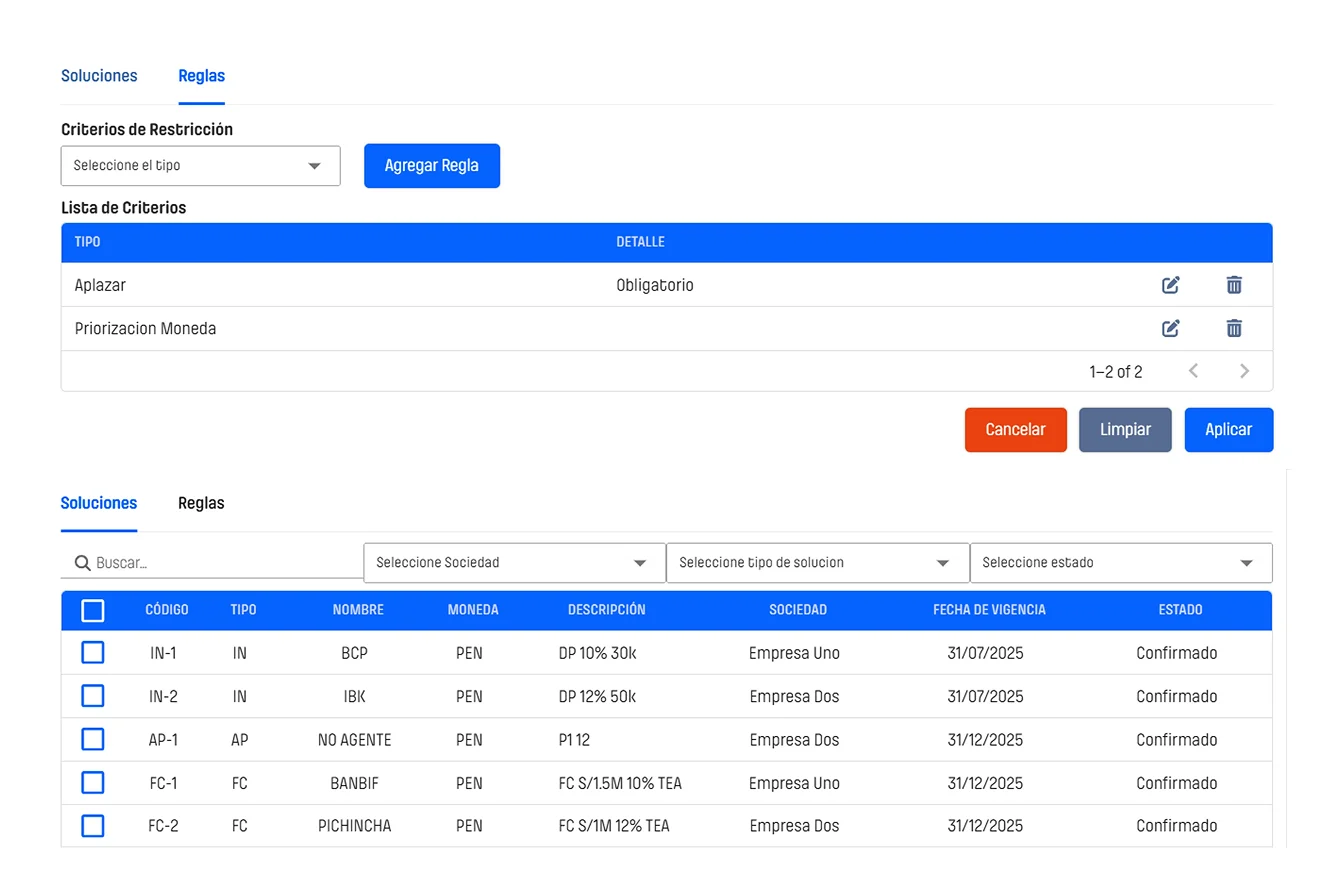Open the Seleccione el tipo dropdown
This screenshot has height=894, width=1339.
(x=200, y=166)
